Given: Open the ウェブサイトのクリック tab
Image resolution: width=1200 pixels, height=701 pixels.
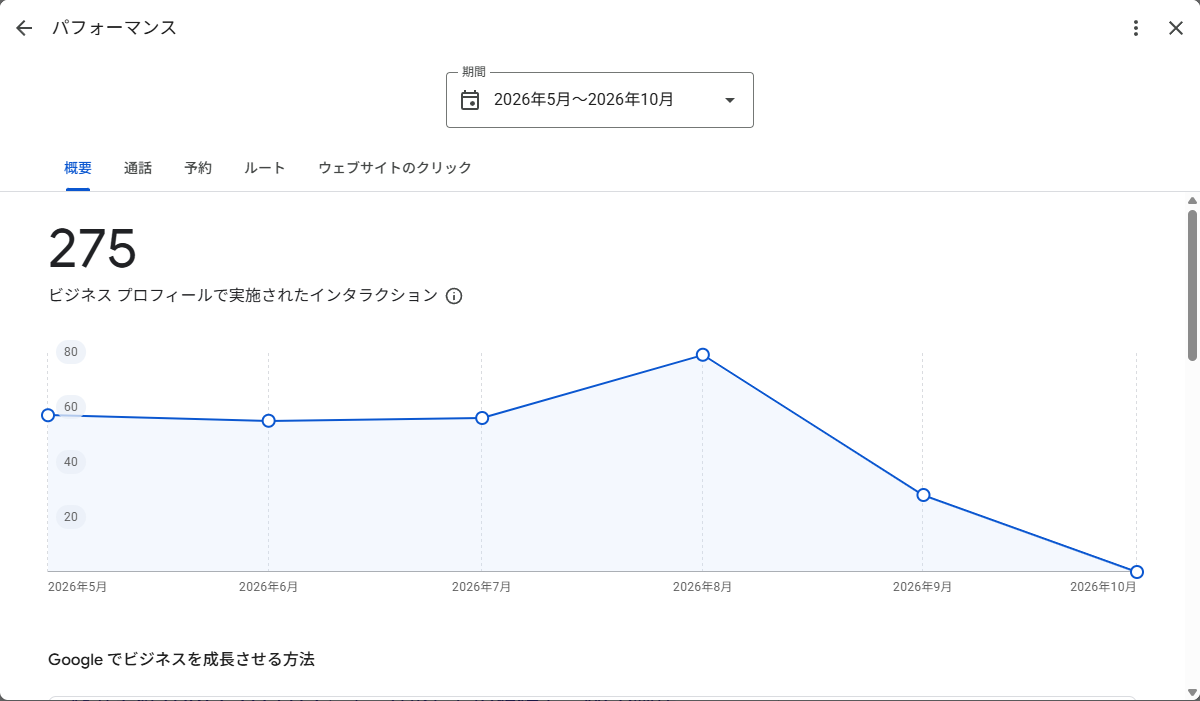Looking at the screenshot, I should [395, 168].
